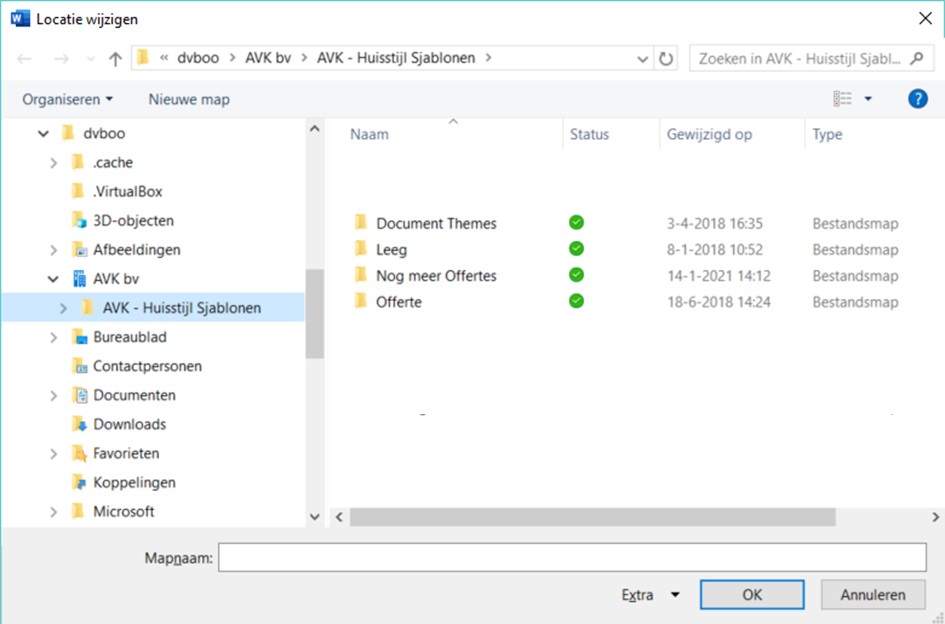Focus the 'Zoeken in AVK' search box
This screenshot has height=624, width=945.
[811, 58]
